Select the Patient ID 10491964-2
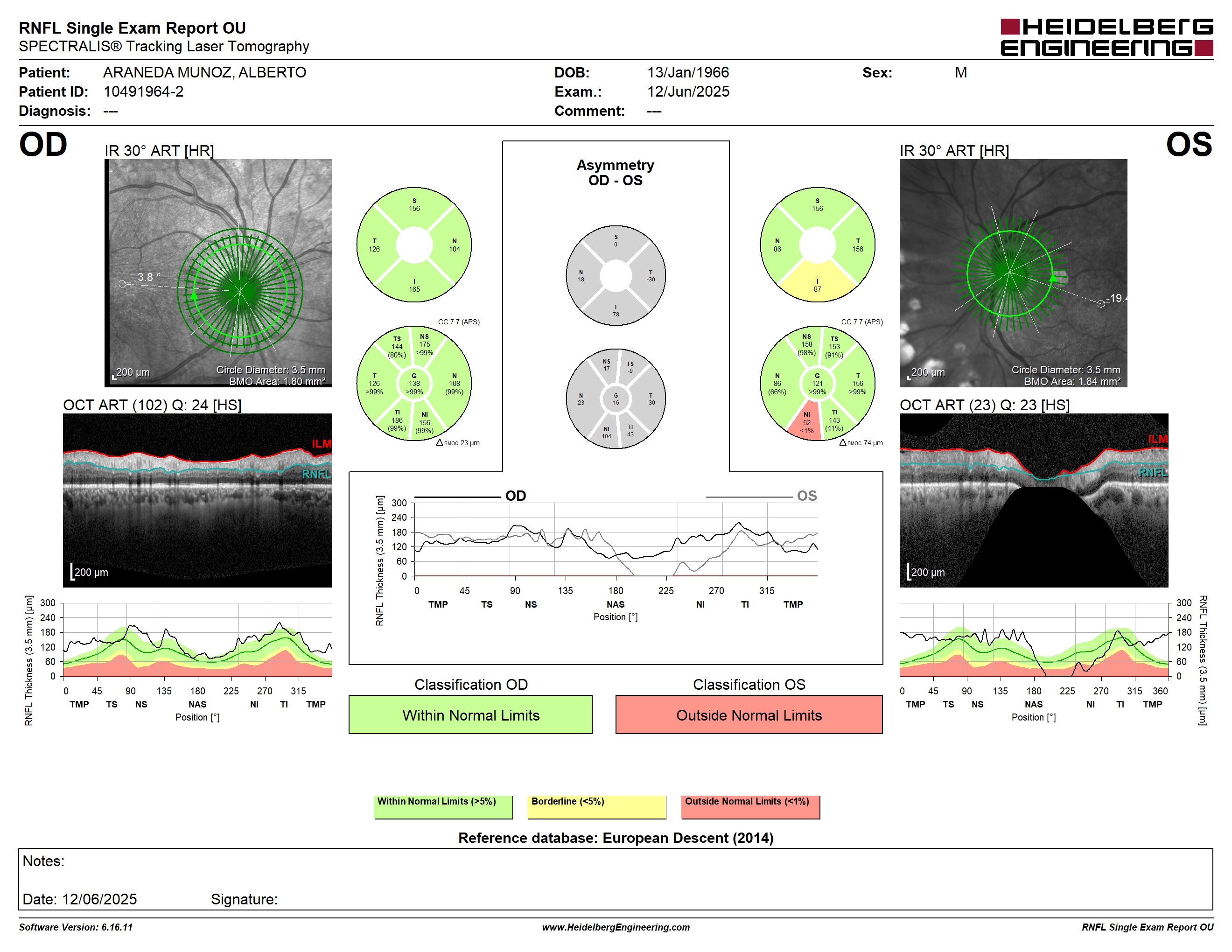This screenshot has height=952, width=1232. 144,91
